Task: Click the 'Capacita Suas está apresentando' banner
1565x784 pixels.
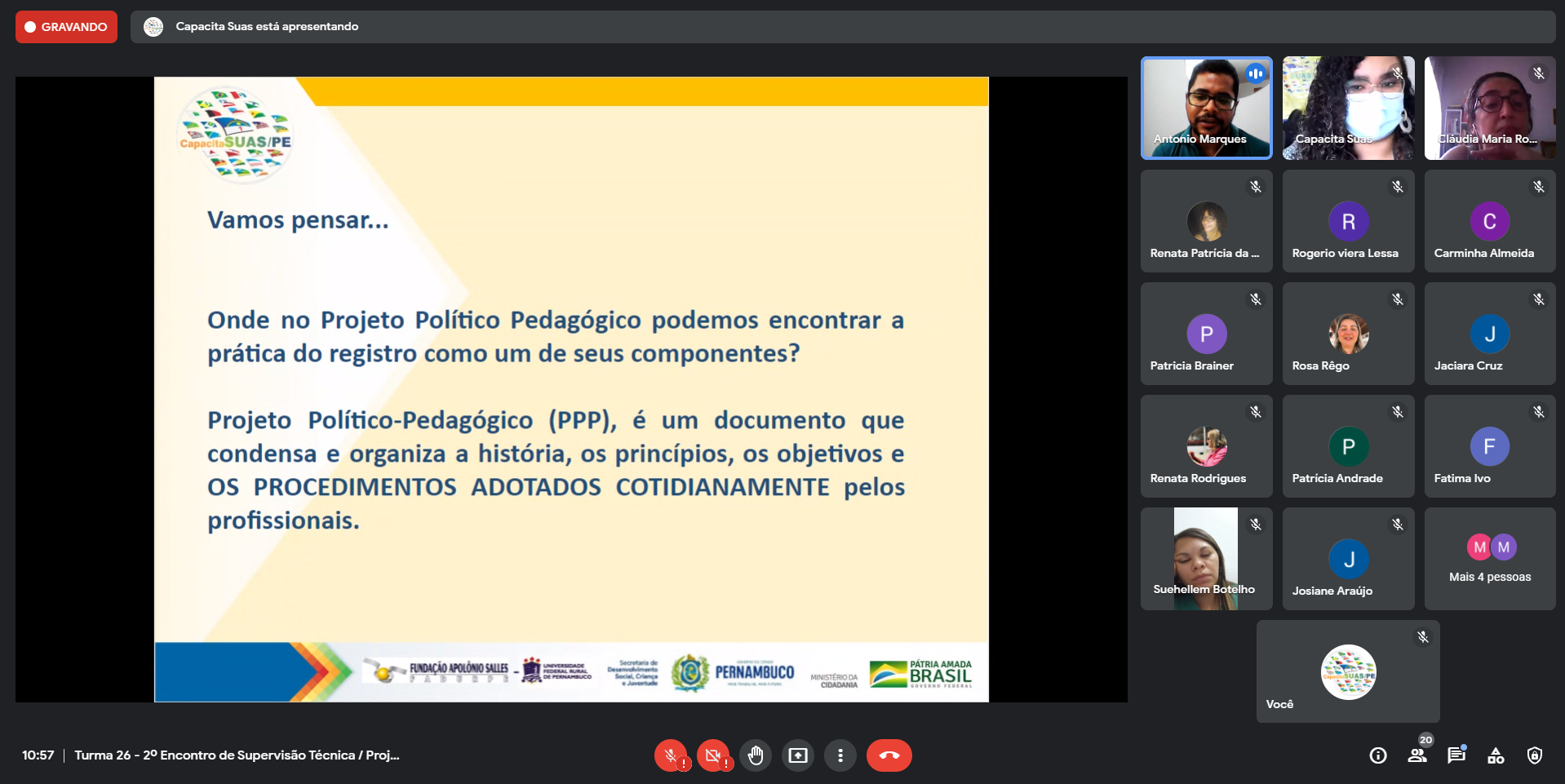Action: point(267,27)
